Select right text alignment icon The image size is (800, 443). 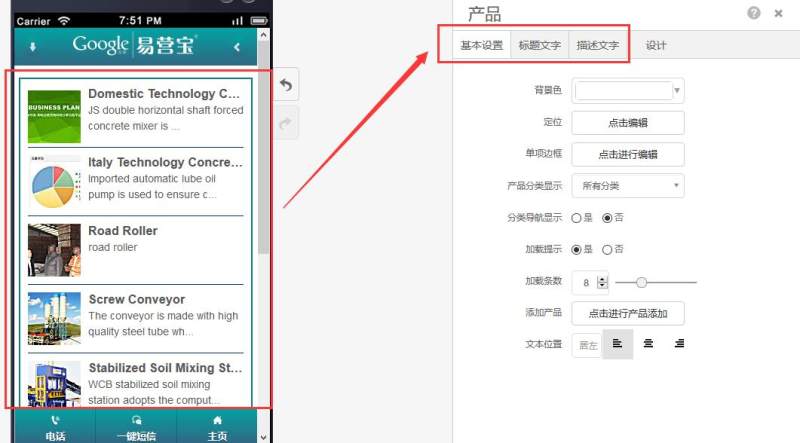[679, 343]
